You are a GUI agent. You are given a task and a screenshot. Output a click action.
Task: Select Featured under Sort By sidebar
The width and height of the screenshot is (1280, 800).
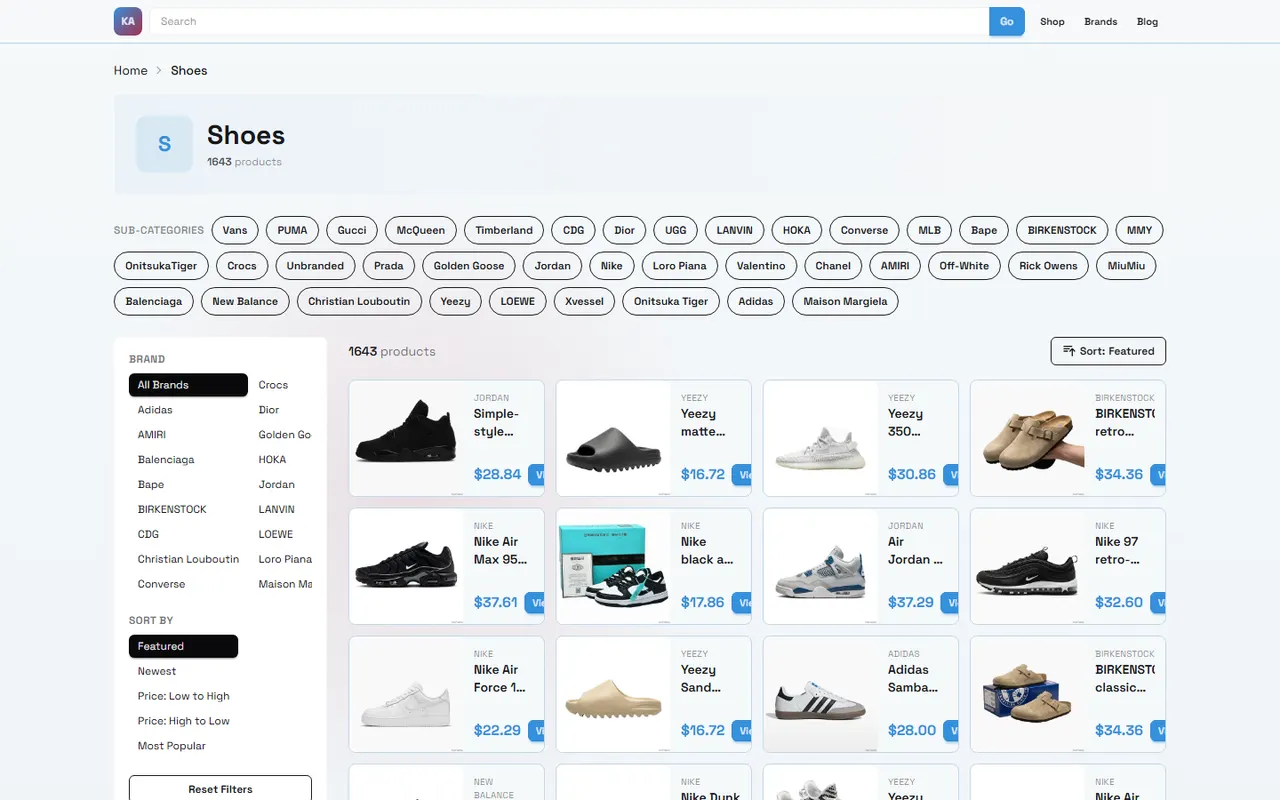pyautogui.click(x=183, y=646)
